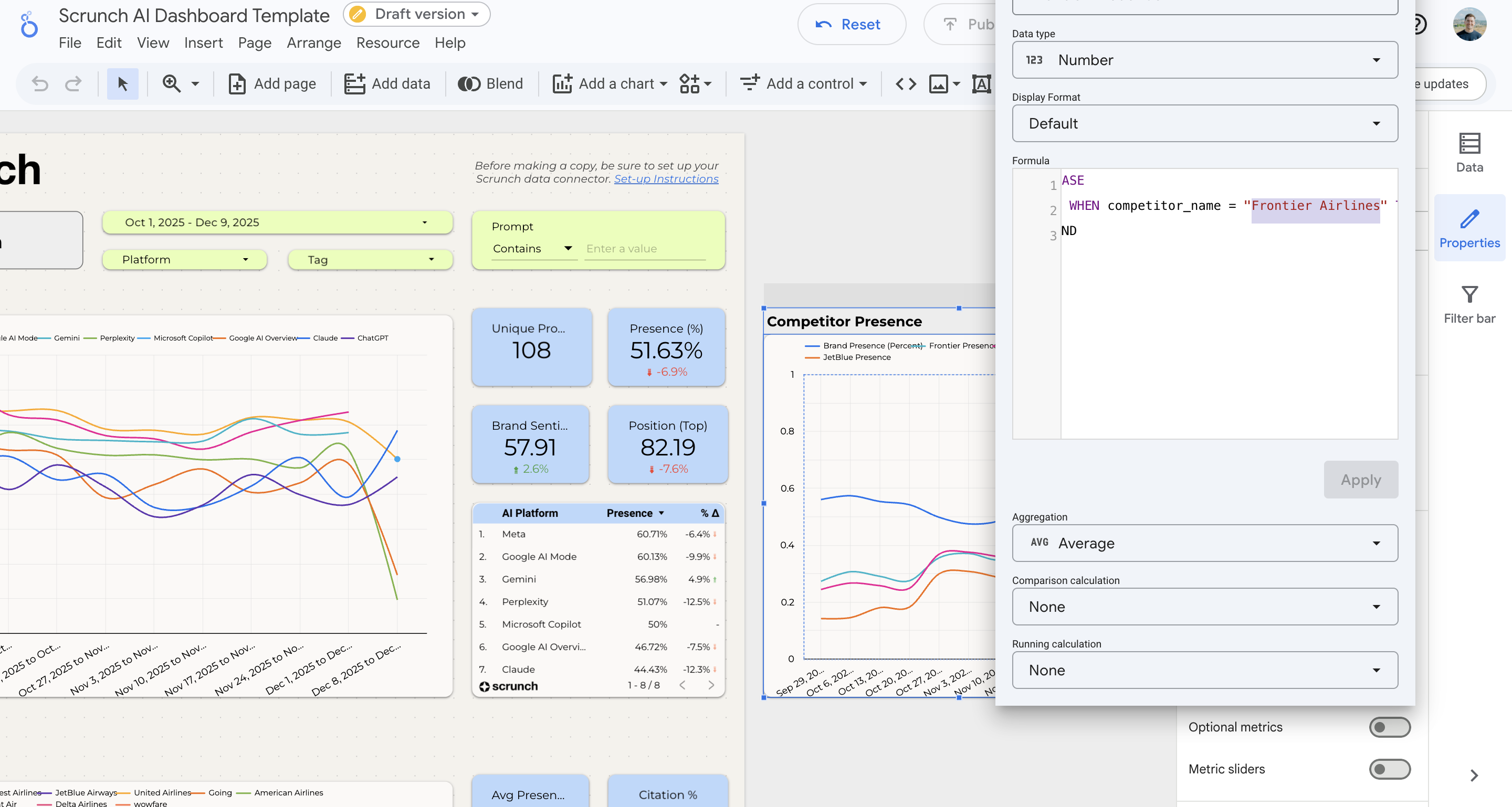Click the redo arrow icon
This screenshot has height=807, width=1512.
(x=73, y=84)
